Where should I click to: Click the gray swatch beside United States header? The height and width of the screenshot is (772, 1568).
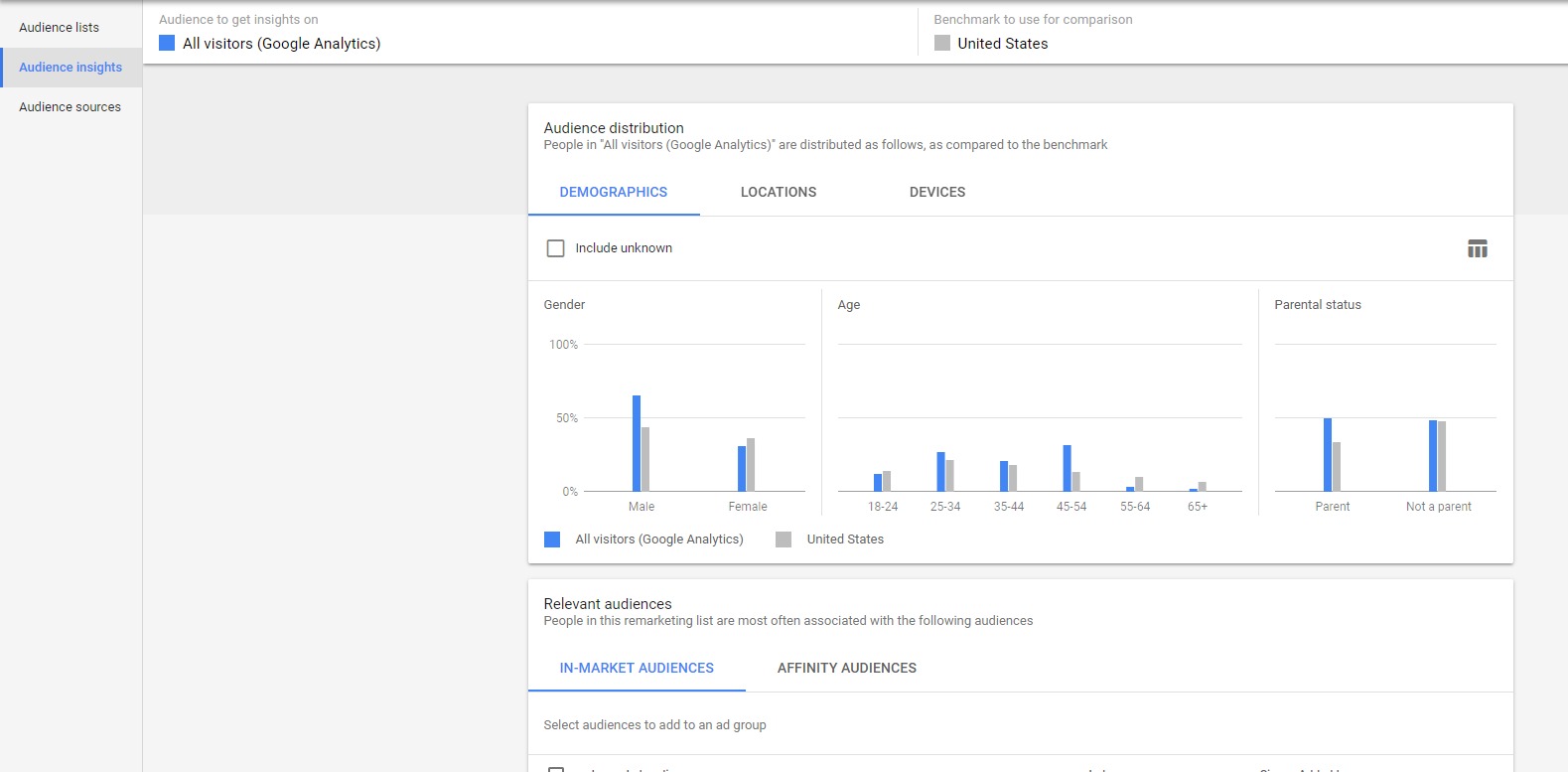(942, 43)
